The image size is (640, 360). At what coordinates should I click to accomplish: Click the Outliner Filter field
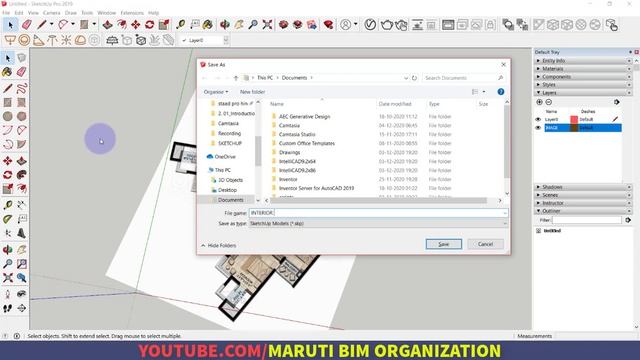click(x=587, y=220)
